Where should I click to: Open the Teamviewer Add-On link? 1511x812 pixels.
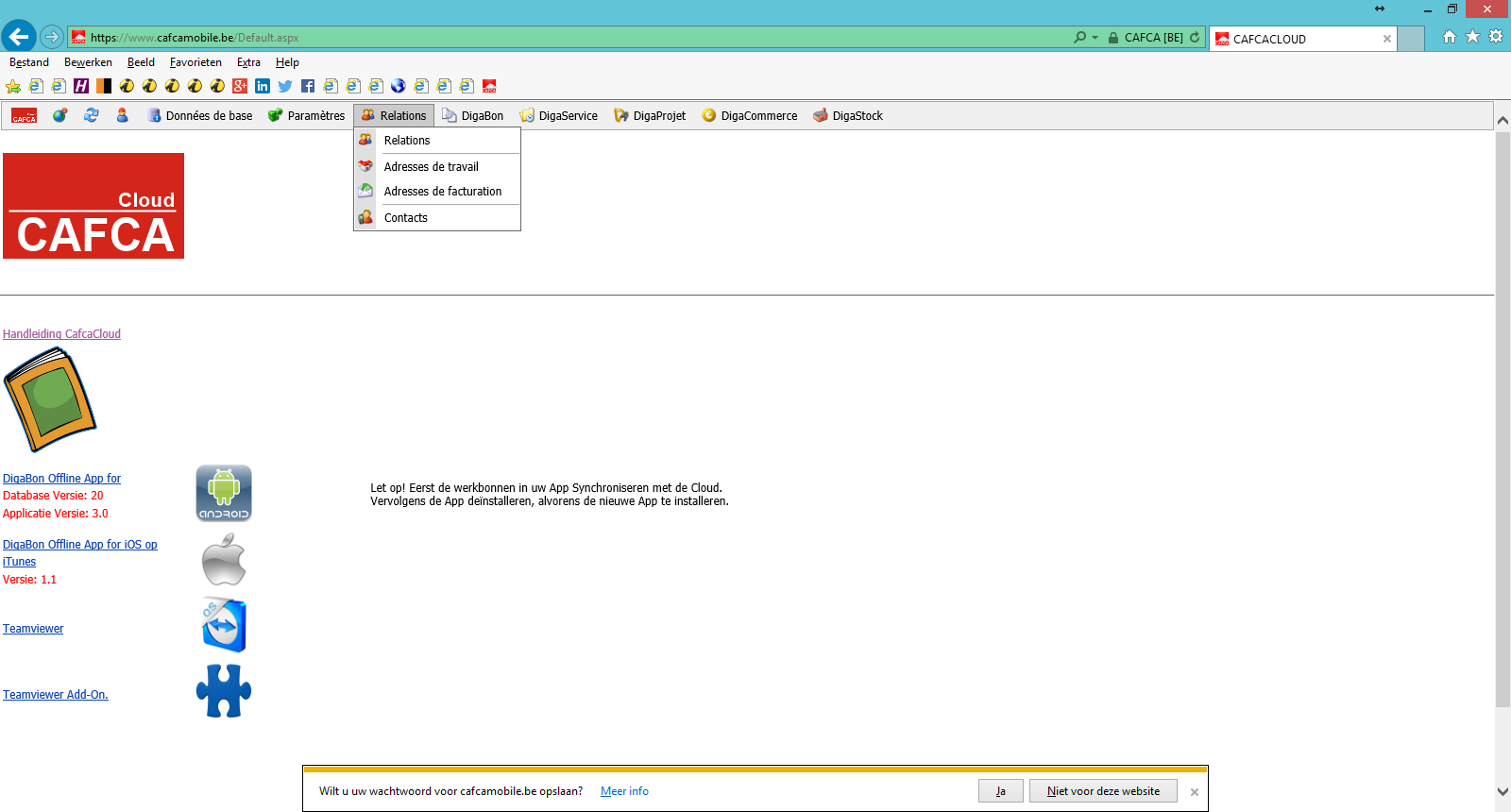click(56, 695)
